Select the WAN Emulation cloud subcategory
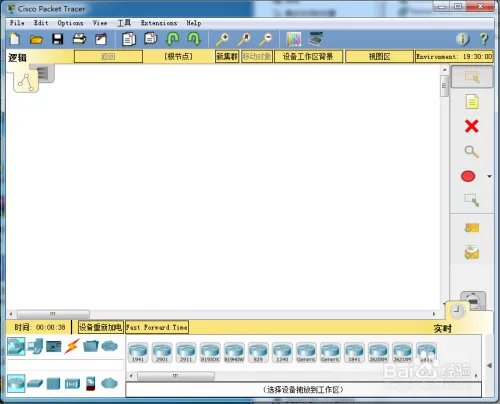This screenshot has height=404, width=500. [x=110, y=383]
